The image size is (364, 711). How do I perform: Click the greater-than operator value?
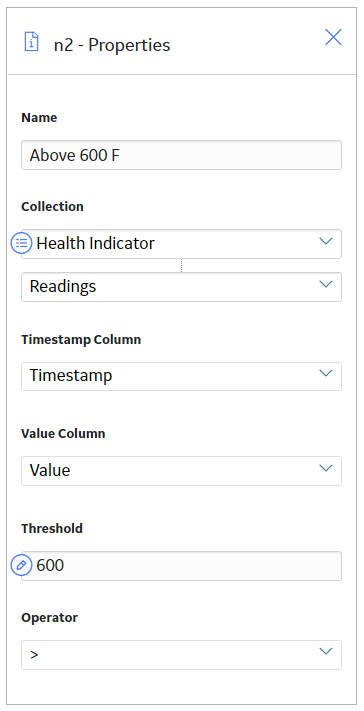tap(34, 655)
